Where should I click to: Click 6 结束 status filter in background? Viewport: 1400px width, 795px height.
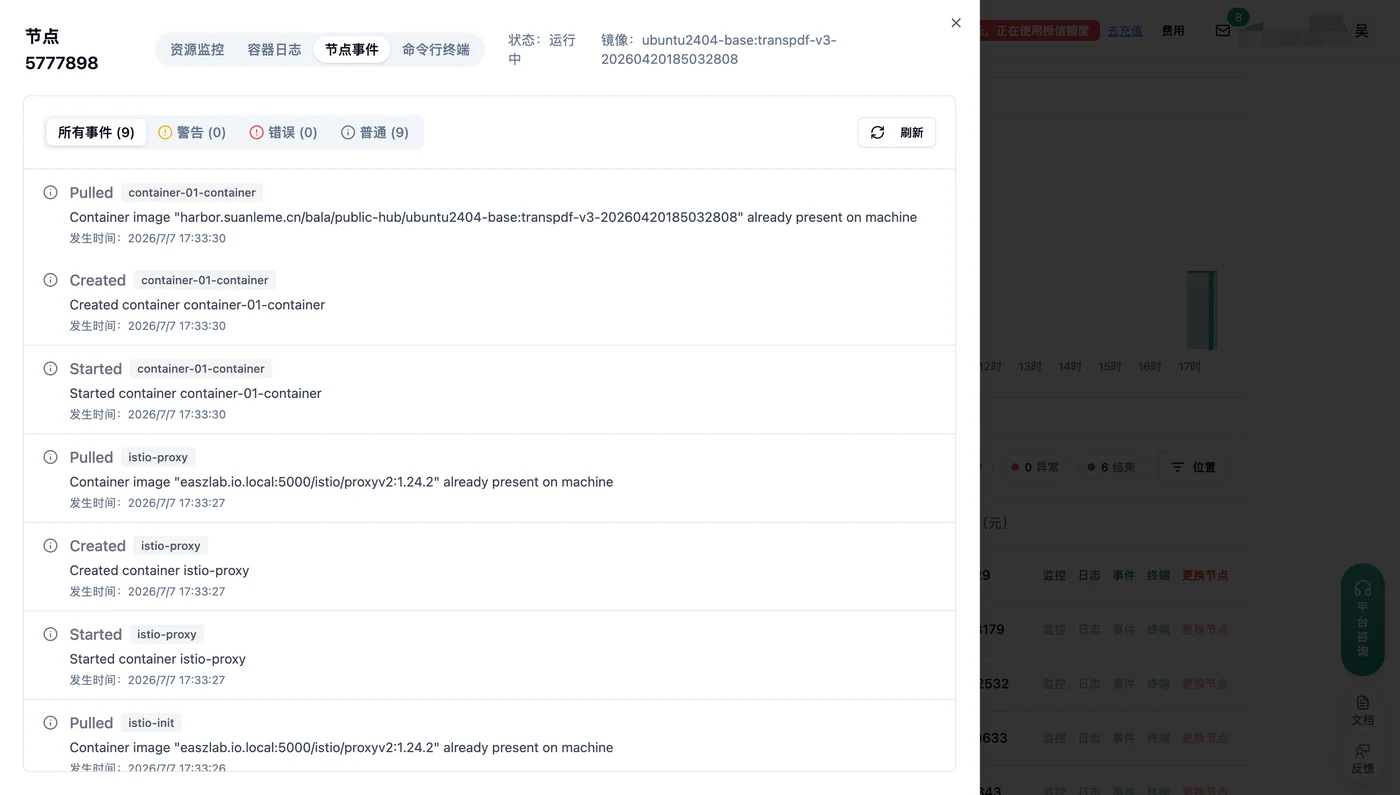tap(1111, 467)
